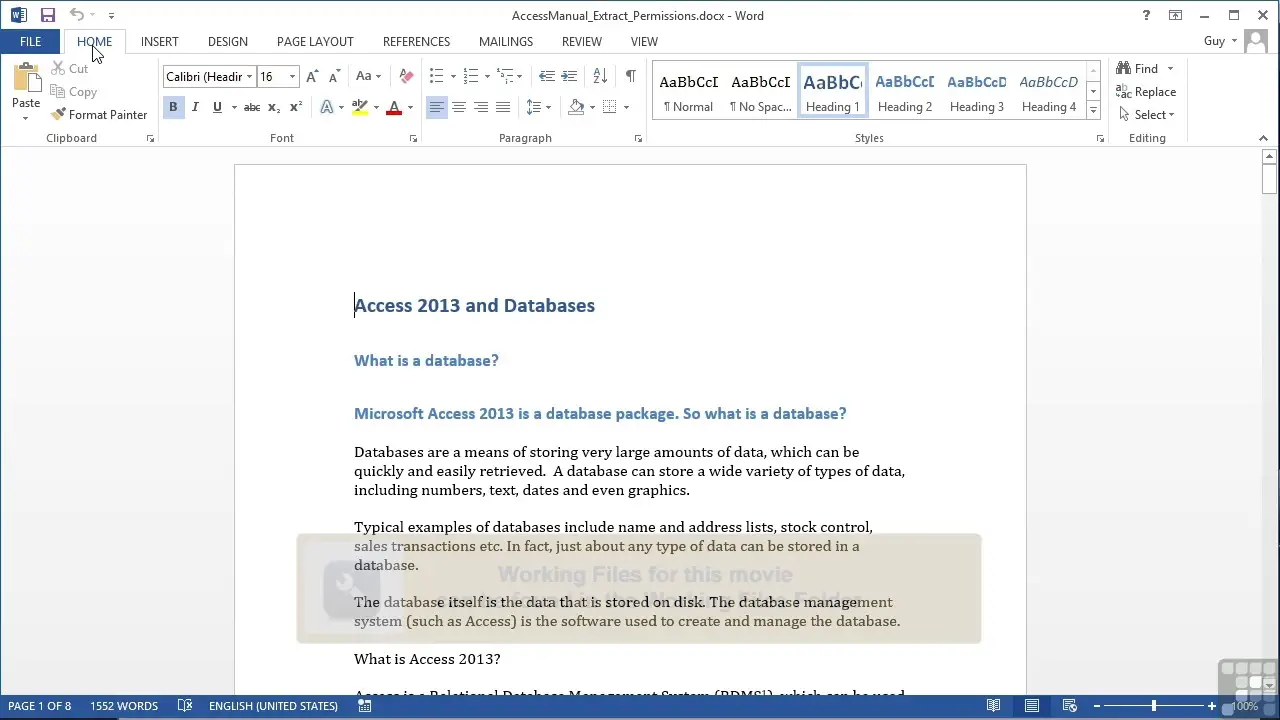
Task: Click the vertical scrollbar thumb
Action: tap(1269, 180)
